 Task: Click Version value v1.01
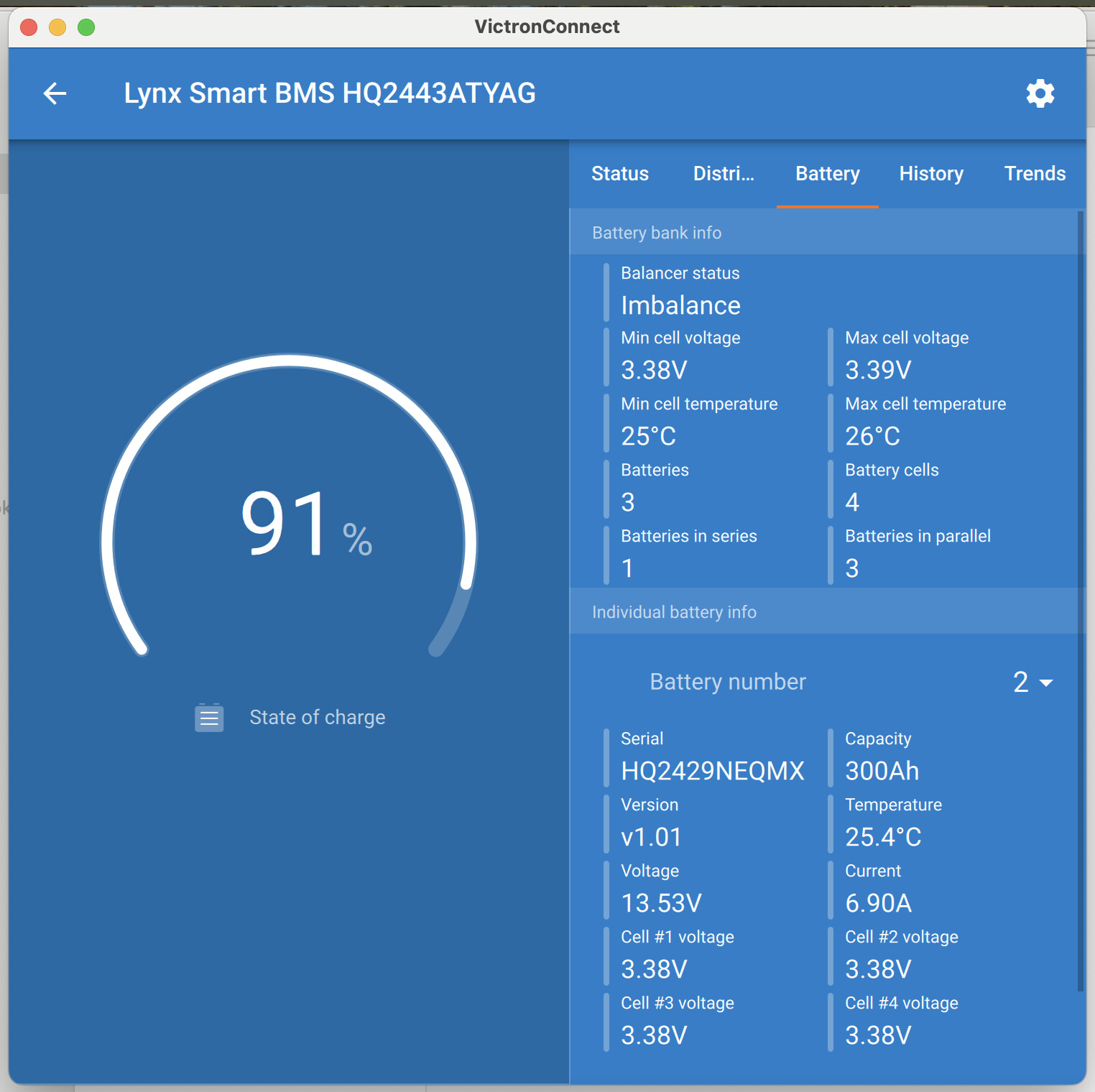(651, 837)
